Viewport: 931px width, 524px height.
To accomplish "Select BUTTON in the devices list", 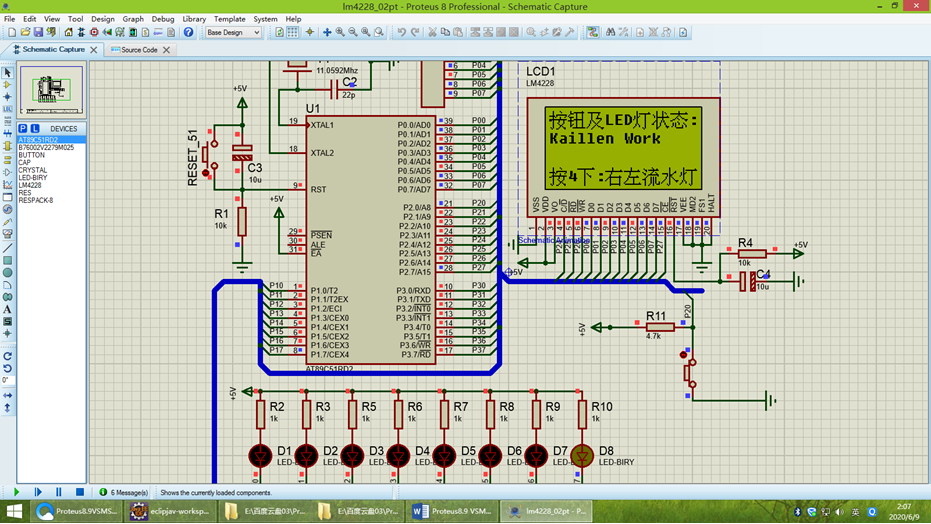I will click(x=52, y=155).
